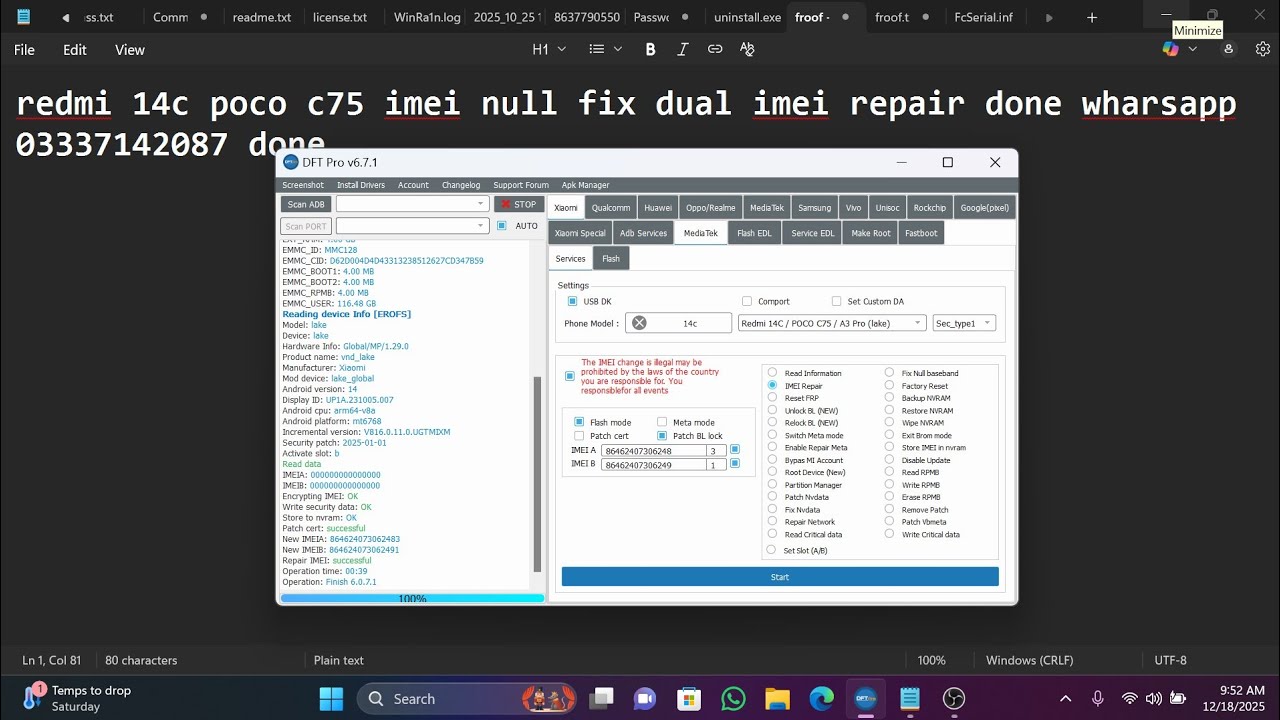Open the Install Drivers menu in DFT Pro
Screen dimensions: 1280x720
(x=361, y=185)
